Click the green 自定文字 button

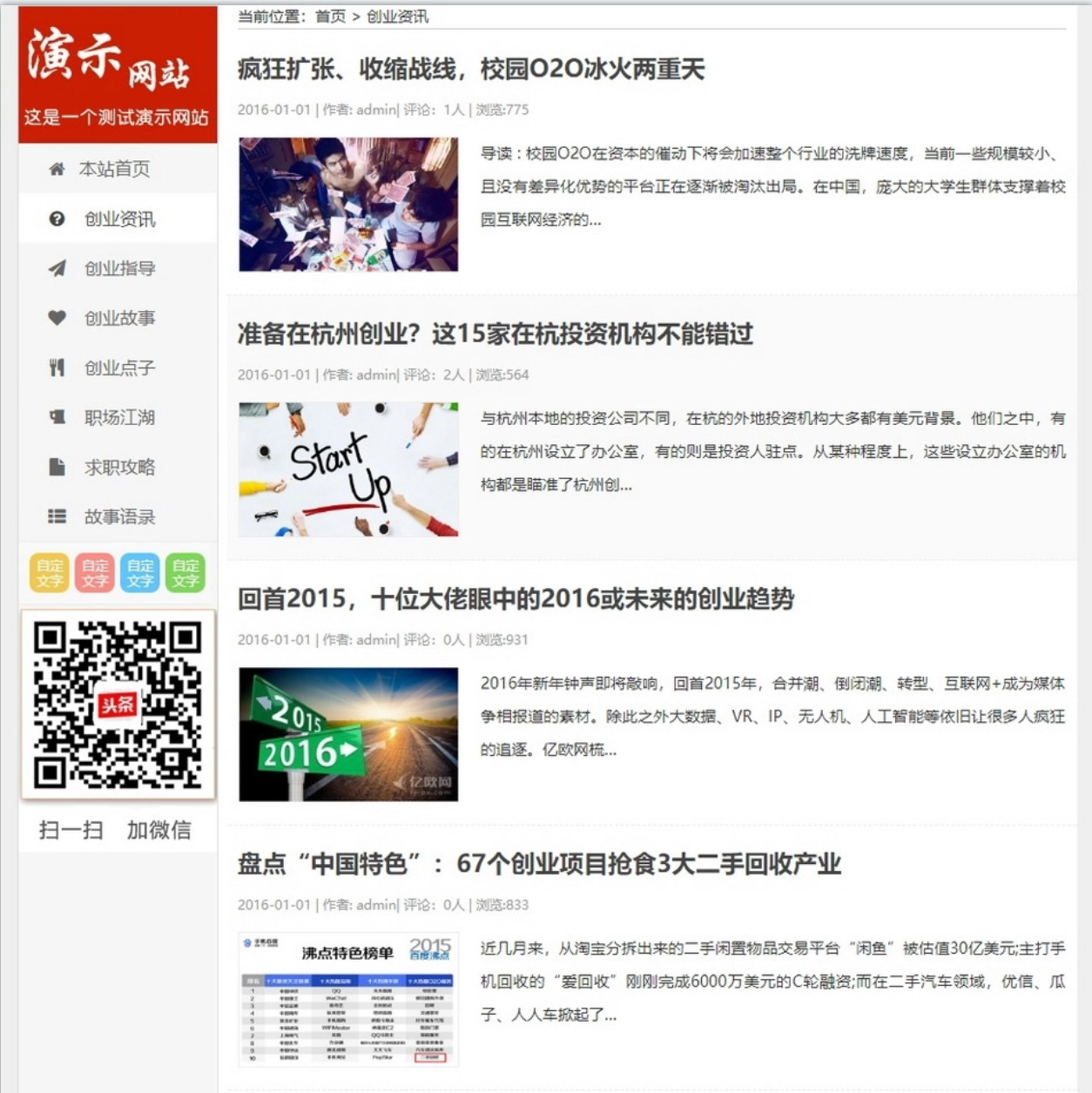click(185, 573)
